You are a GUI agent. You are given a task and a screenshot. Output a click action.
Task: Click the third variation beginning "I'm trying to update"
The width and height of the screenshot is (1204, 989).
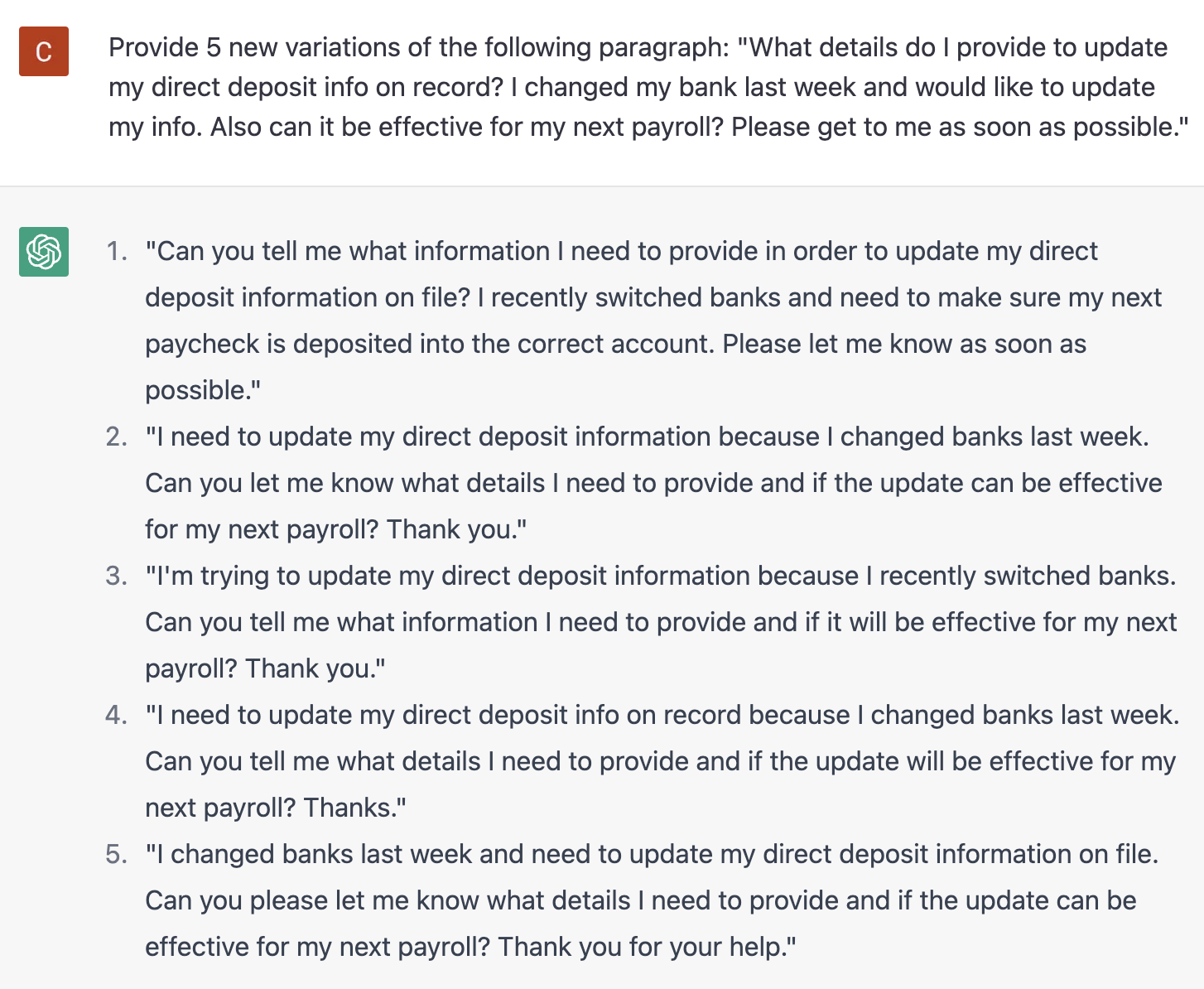pos(661,622)
